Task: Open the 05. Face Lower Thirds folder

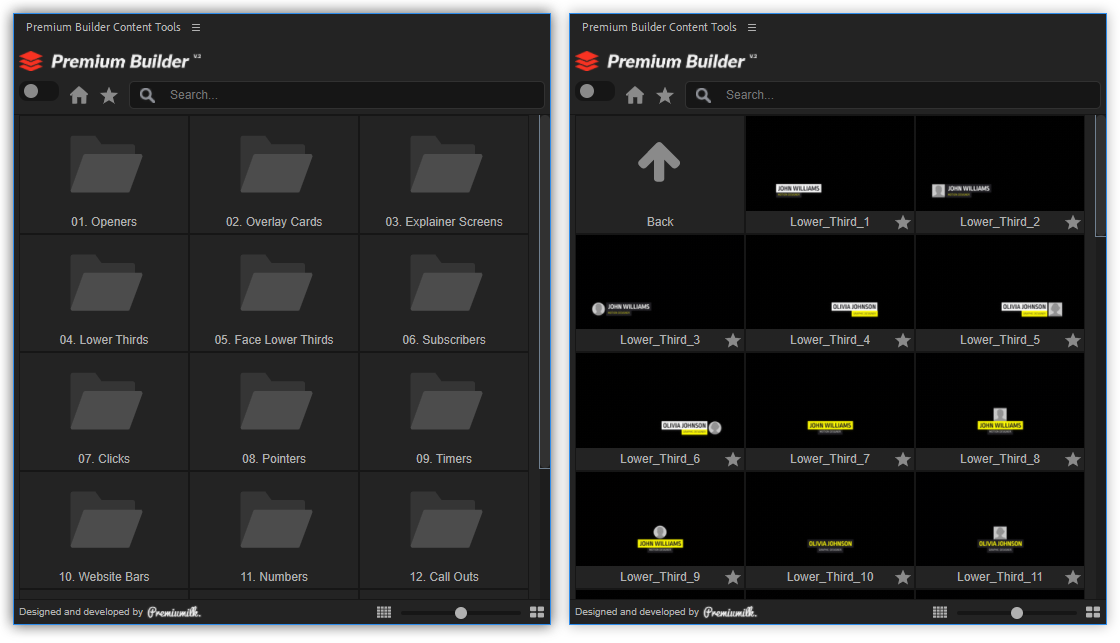Action: click(274, 294)
